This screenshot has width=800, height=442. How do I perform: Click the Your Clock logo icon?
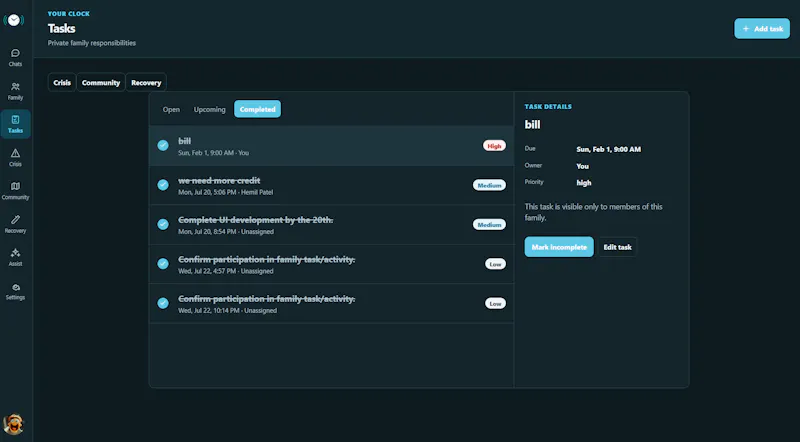[14, 20]
